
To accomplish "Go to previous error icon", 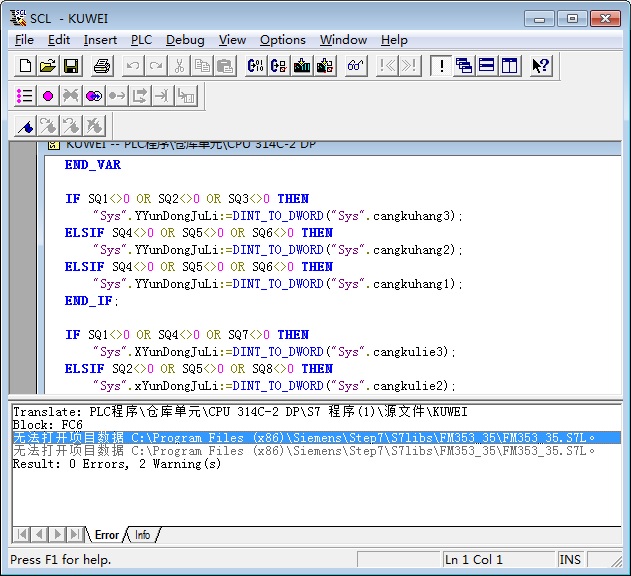I will click(x=387, y=66).
